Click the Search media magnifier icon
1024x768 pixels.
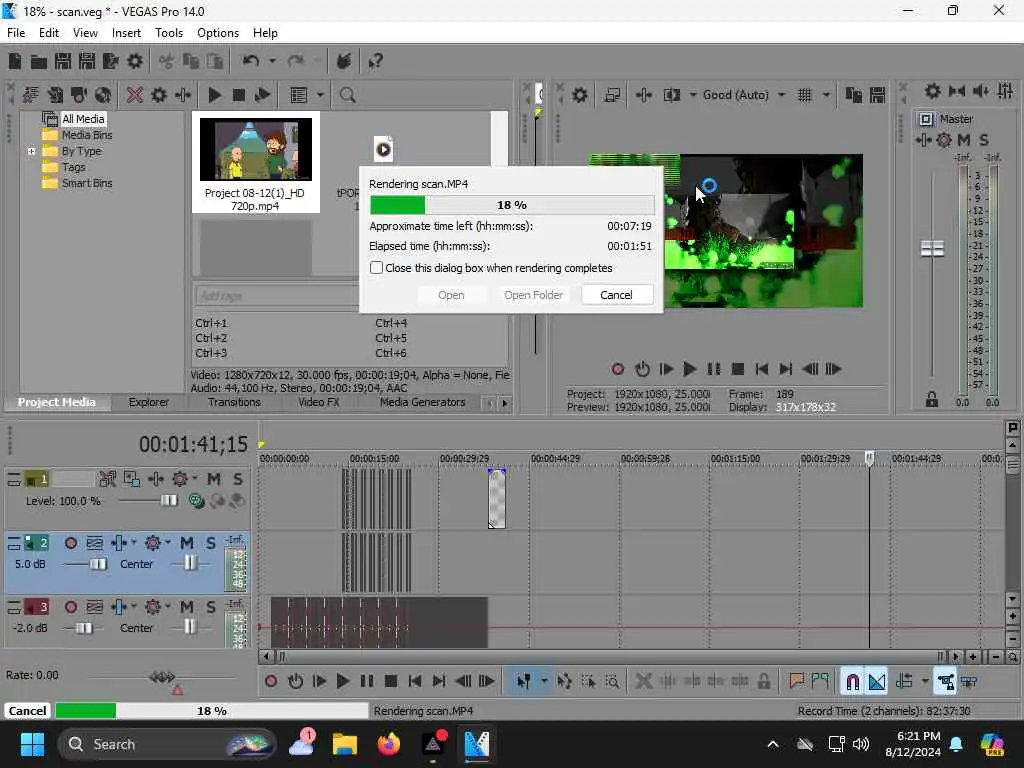(347, 95)
